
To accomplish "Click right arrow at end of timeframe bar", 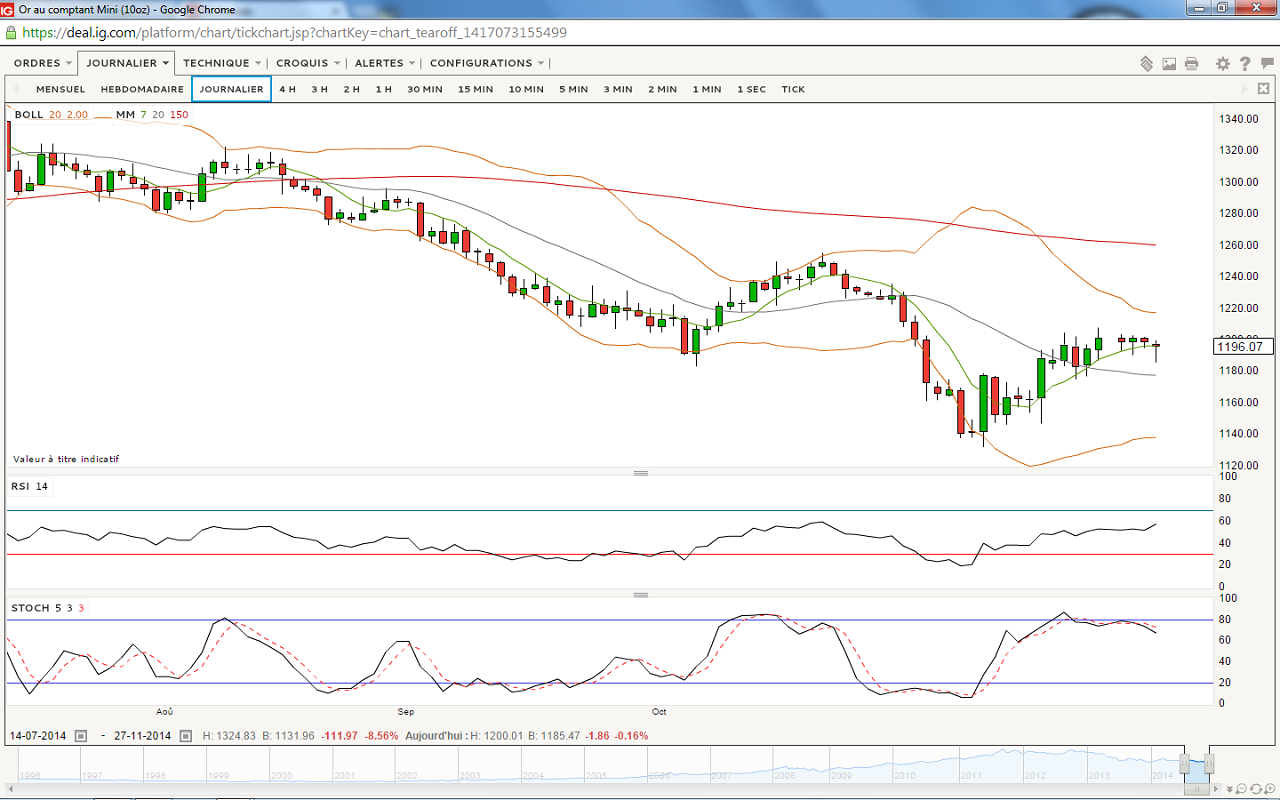I will (1246, 89).
